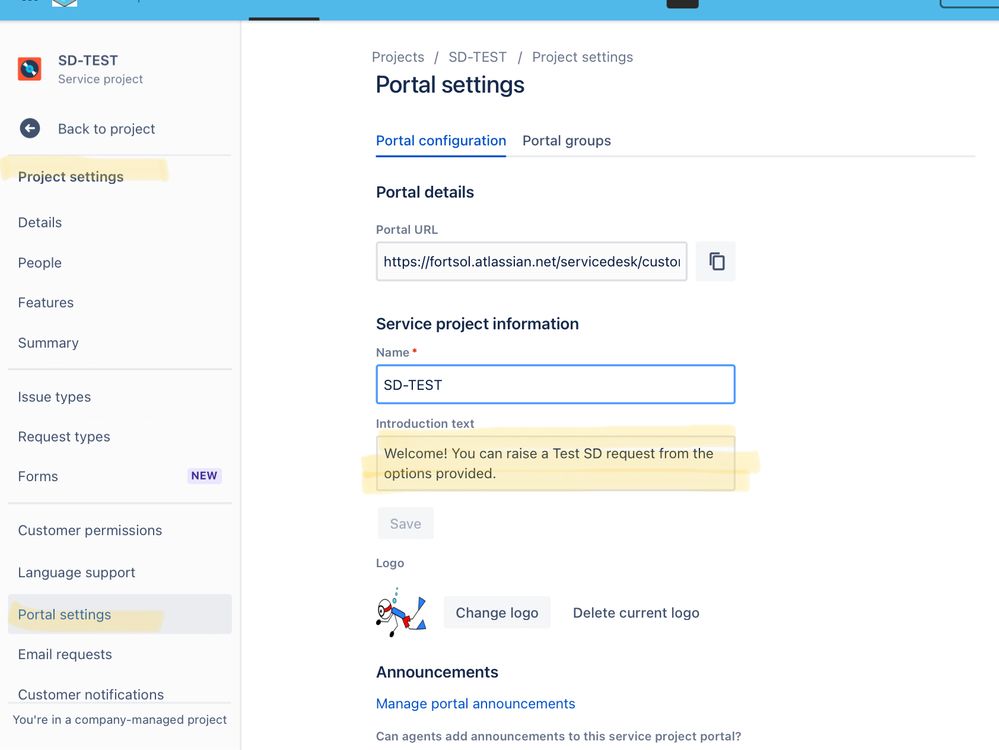Click the Announcements section heading

pos(437,672)
